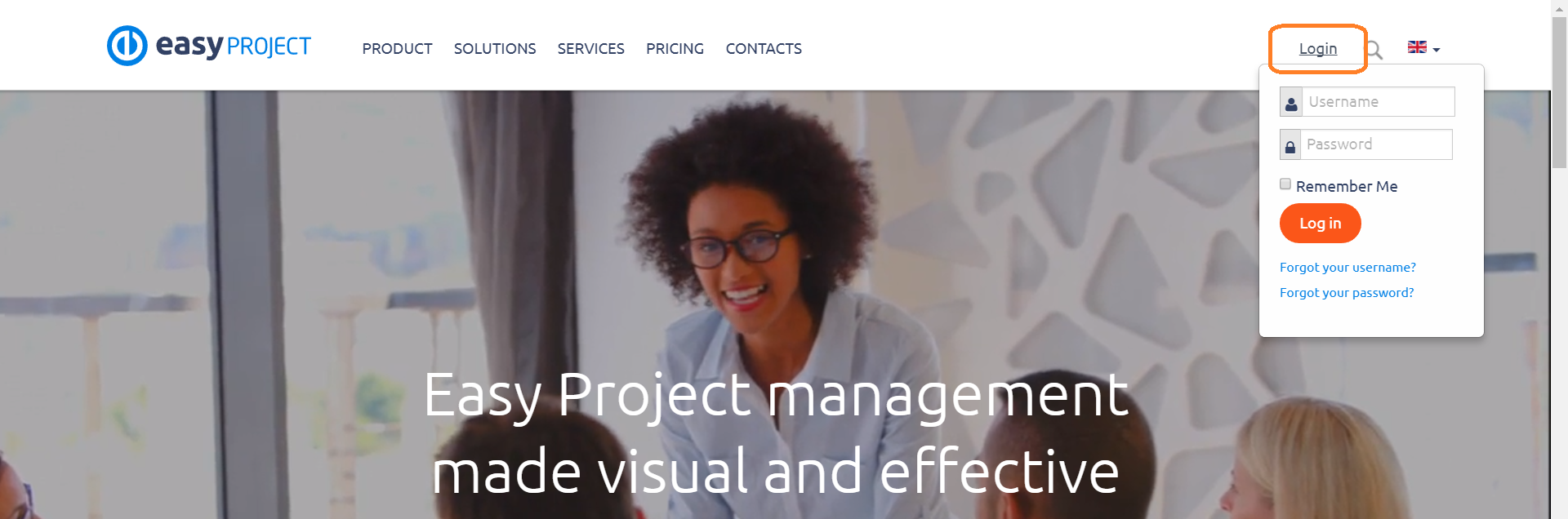Open the SOLUTIONS menu
Image resolution: width=1568 pixels, height=519 pixels.
click(x=495, y=49)
